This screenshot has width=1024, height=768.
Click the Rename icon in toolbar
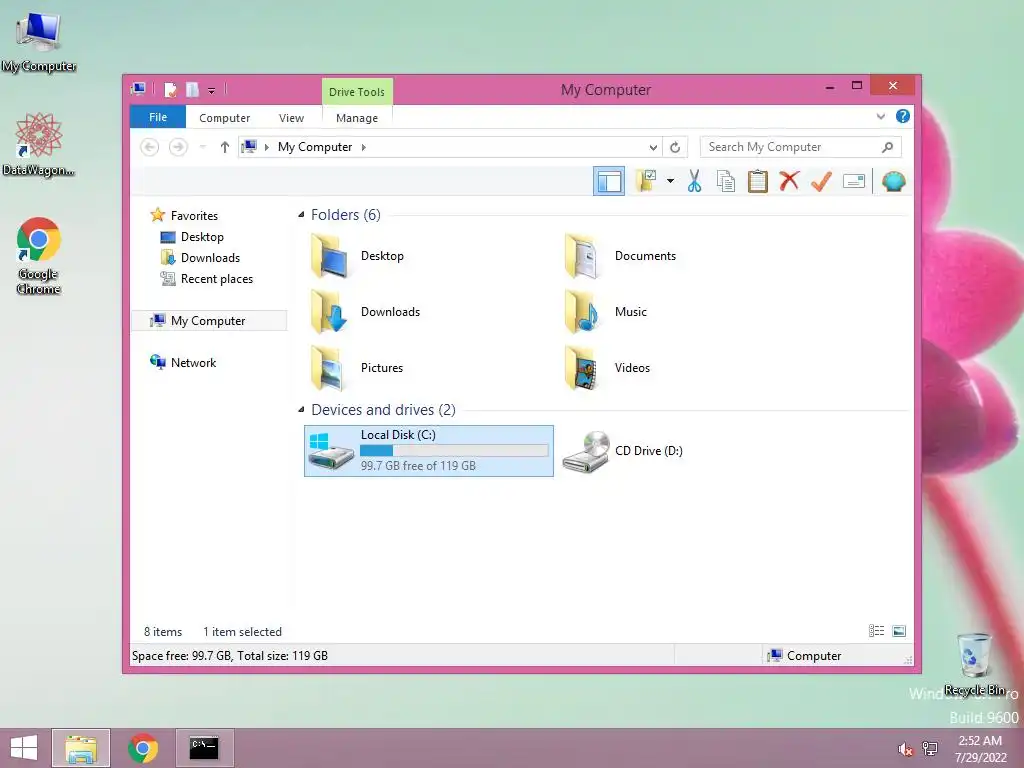click(854, 181)
